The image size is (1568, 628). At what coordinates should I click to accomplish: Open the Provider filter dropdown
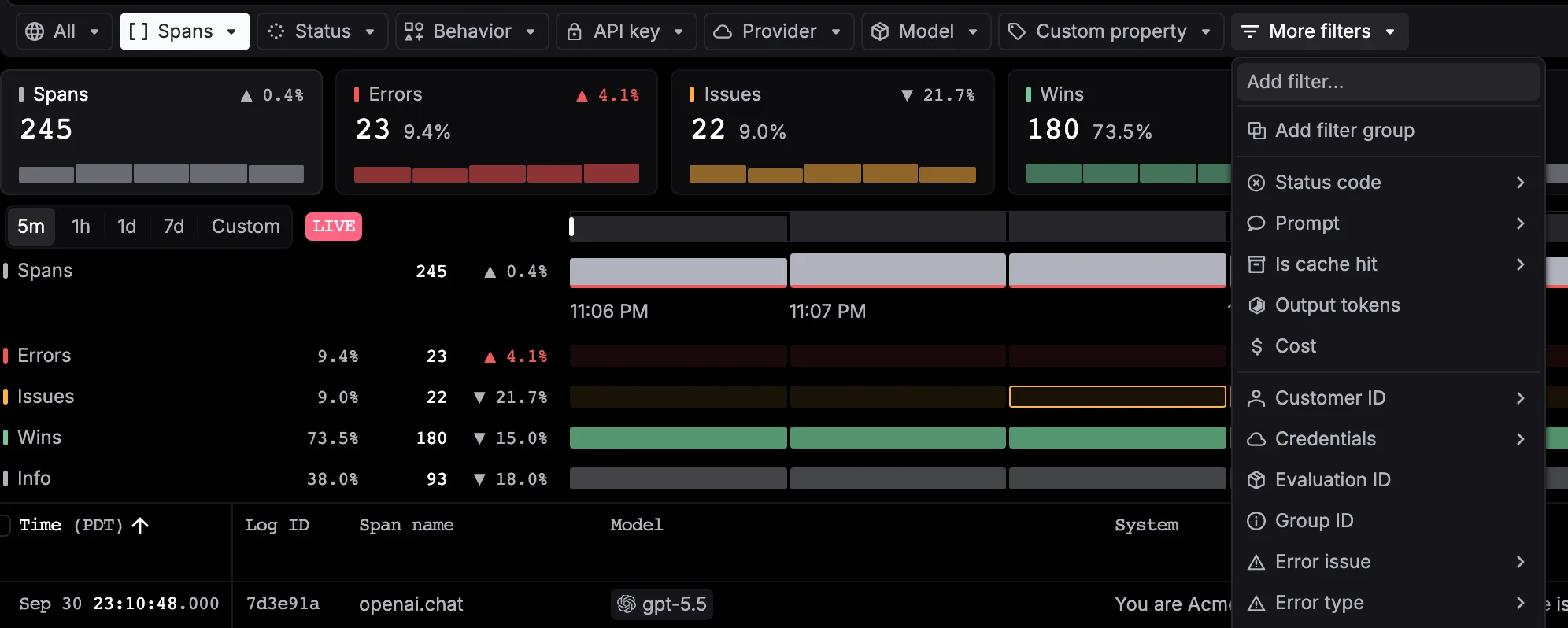pos(778,31)
